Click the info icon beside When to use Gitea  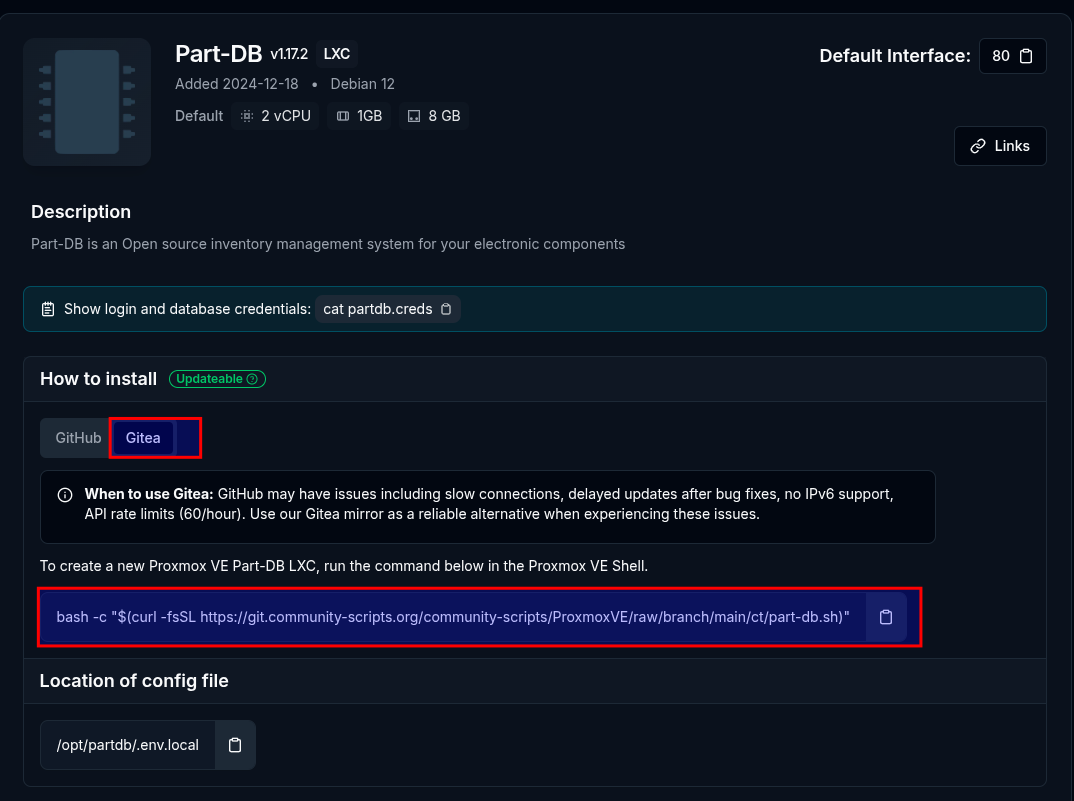pyautogui.click(x=65, y=495)
